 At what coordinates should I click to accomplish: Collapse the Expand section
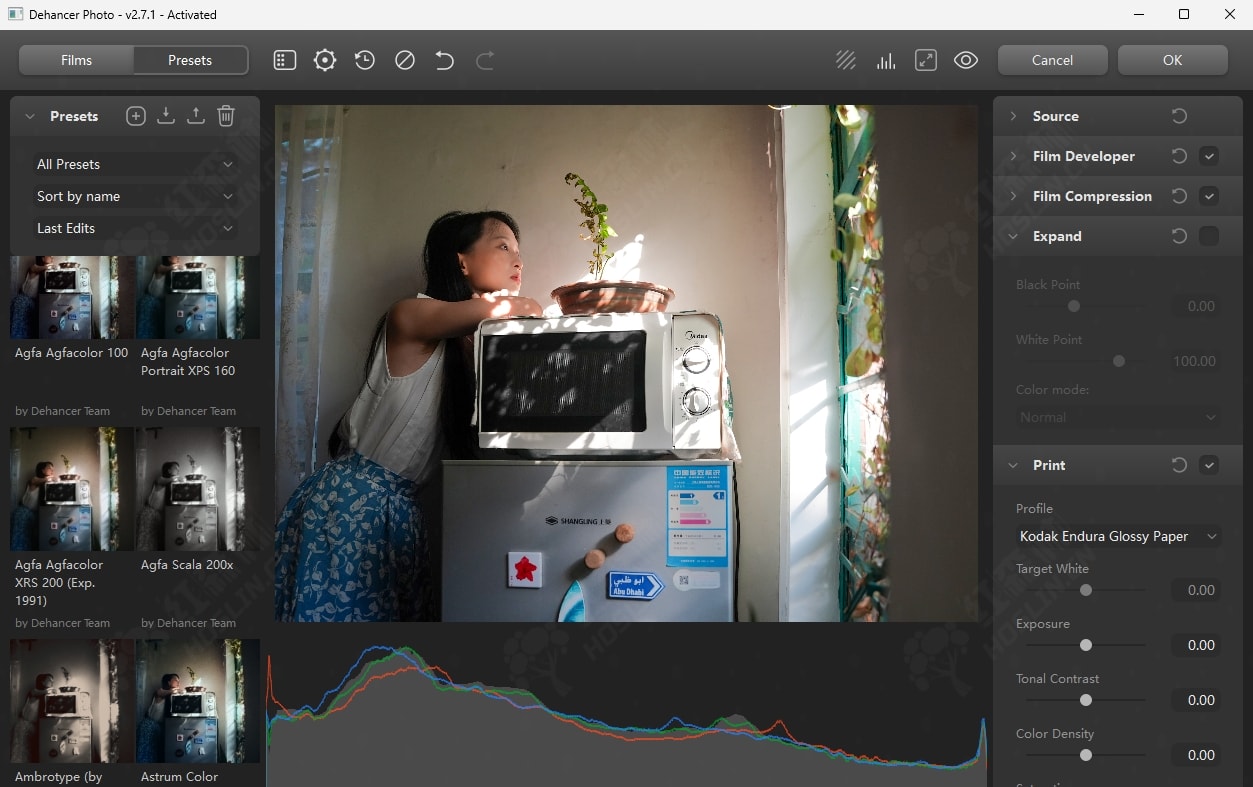pyautogui.click(x=1013, y=236)
